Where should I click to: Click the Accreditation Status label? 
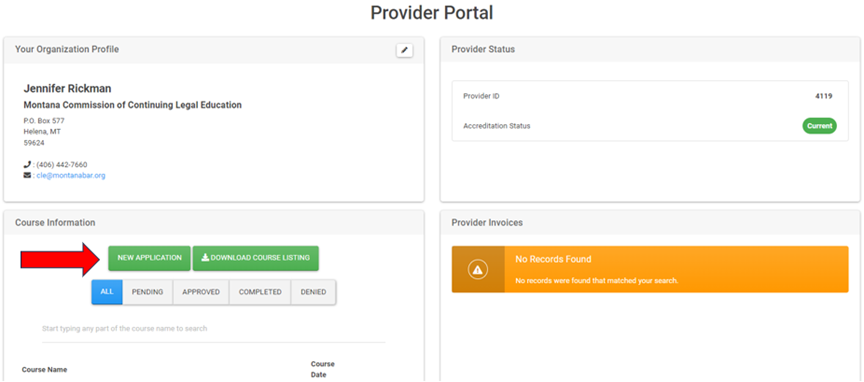496,126
